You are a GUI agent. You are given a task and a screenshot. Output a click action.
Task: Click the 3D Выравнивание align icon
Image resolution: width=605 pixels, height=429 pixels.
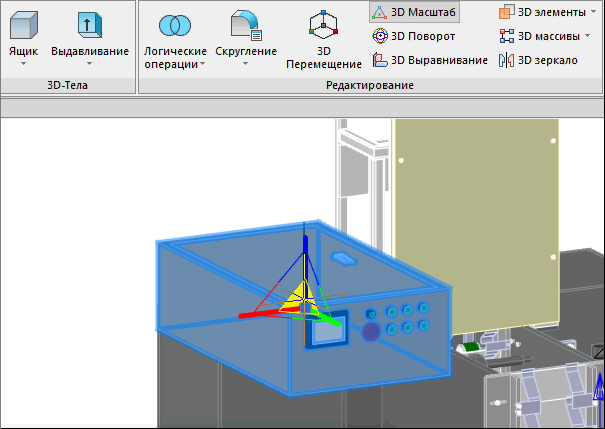(380, 60)
